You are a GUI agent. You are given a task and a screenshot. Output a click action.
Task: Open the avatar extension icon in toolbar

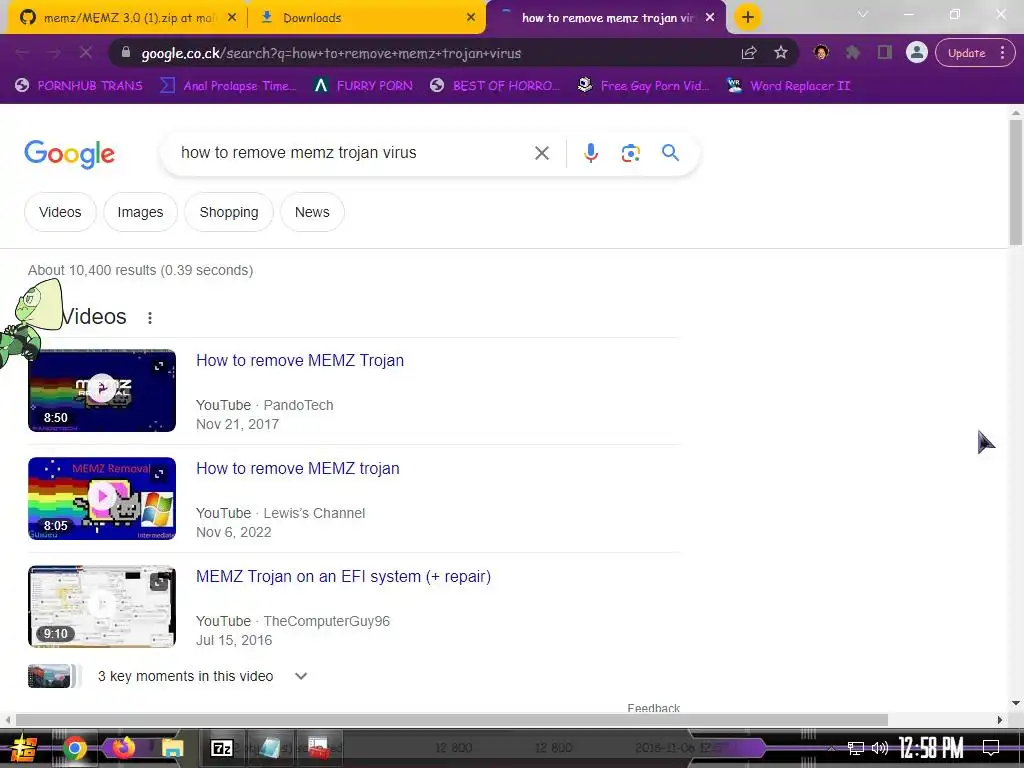pyautogui.click(x=821, y=53)
